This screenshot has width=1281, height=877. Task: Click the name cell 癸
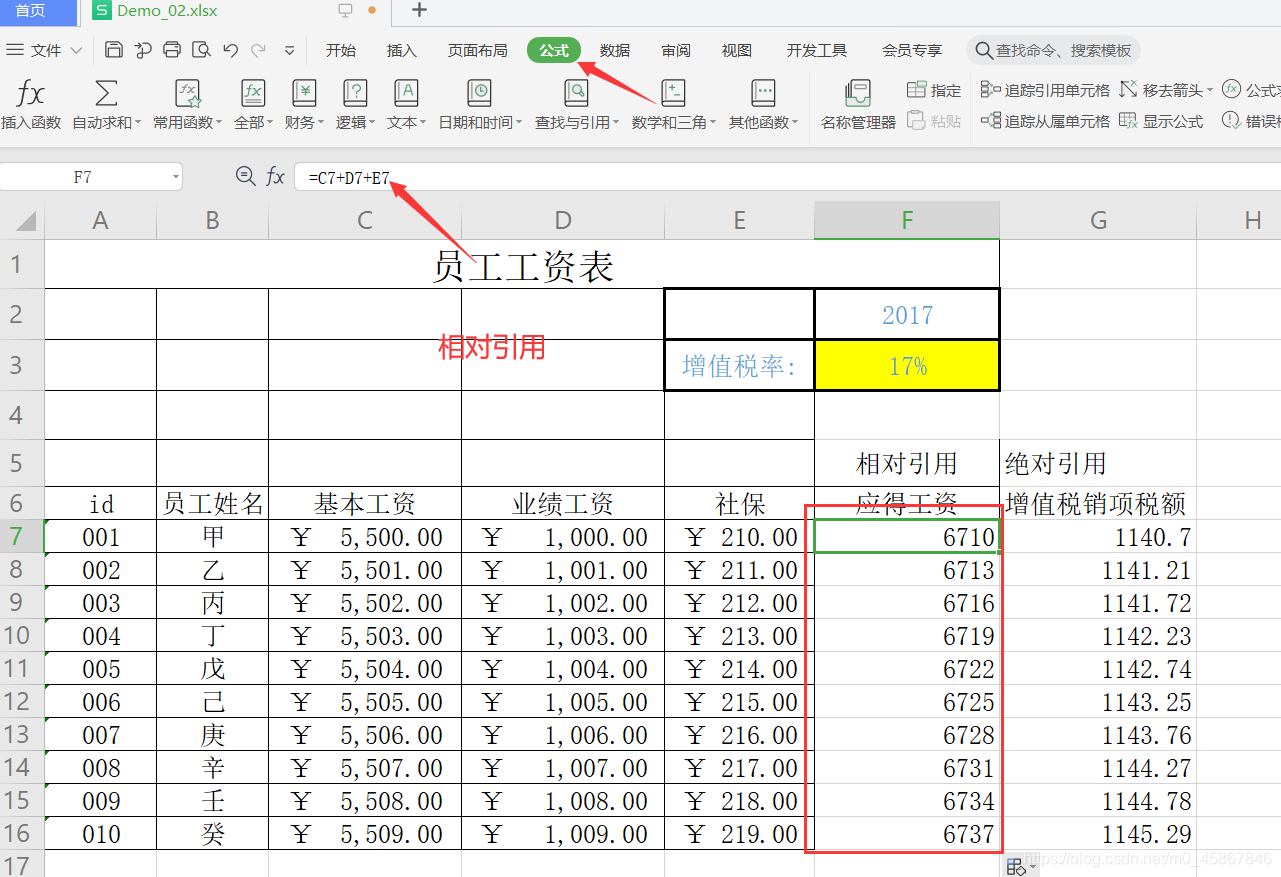click(x=212, y=834)
